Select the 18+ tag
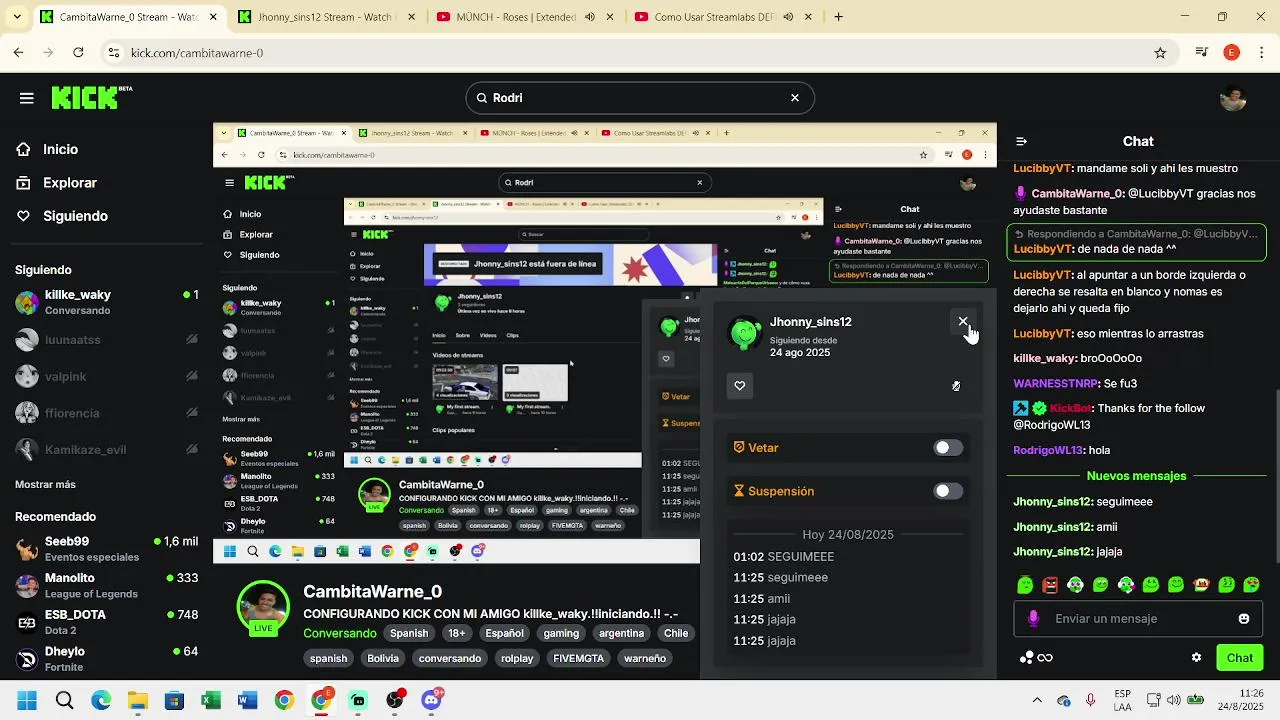 [456, 633]
